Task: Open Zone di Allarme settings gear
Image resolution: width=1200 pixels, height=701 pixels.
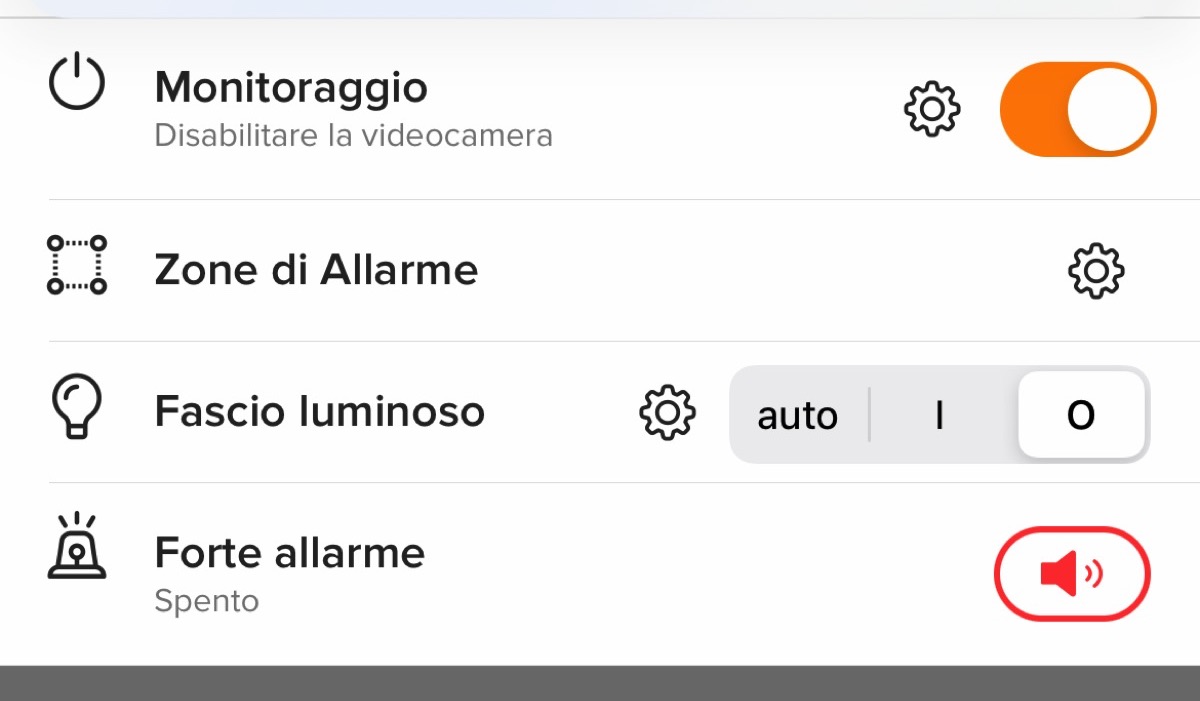Action: point(1096,270)
